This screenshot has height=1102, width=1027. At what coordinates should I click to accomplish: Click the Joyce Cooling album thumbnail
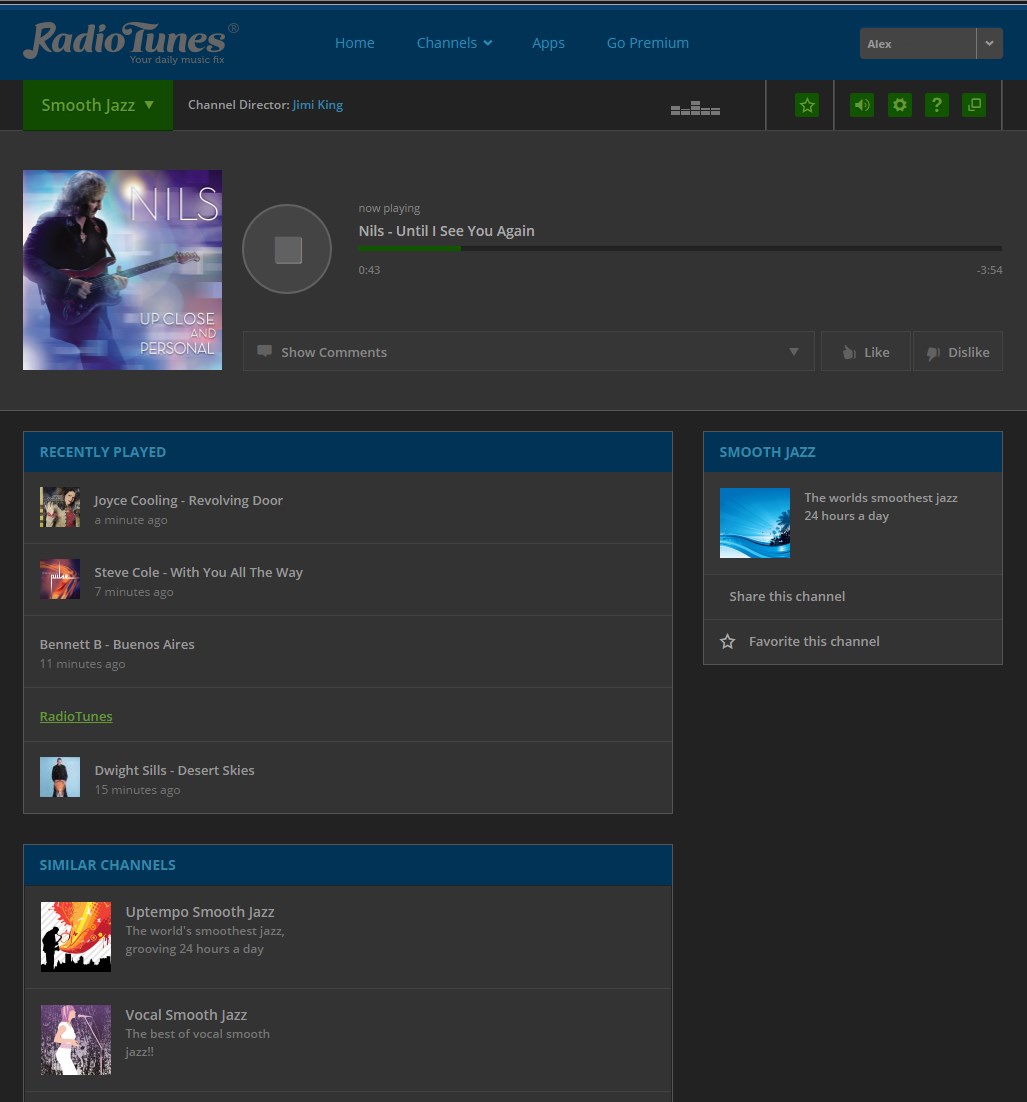click(60, 507)
